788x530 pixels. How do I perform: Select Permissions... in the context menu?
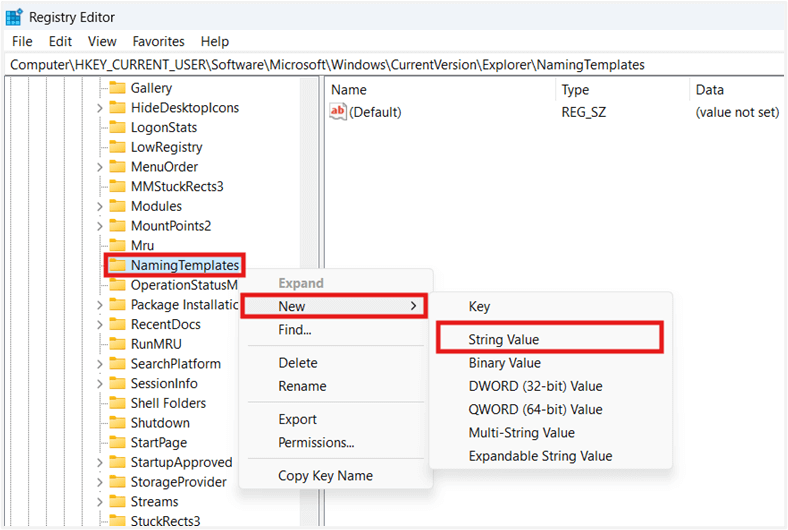[x=335, y=442]
